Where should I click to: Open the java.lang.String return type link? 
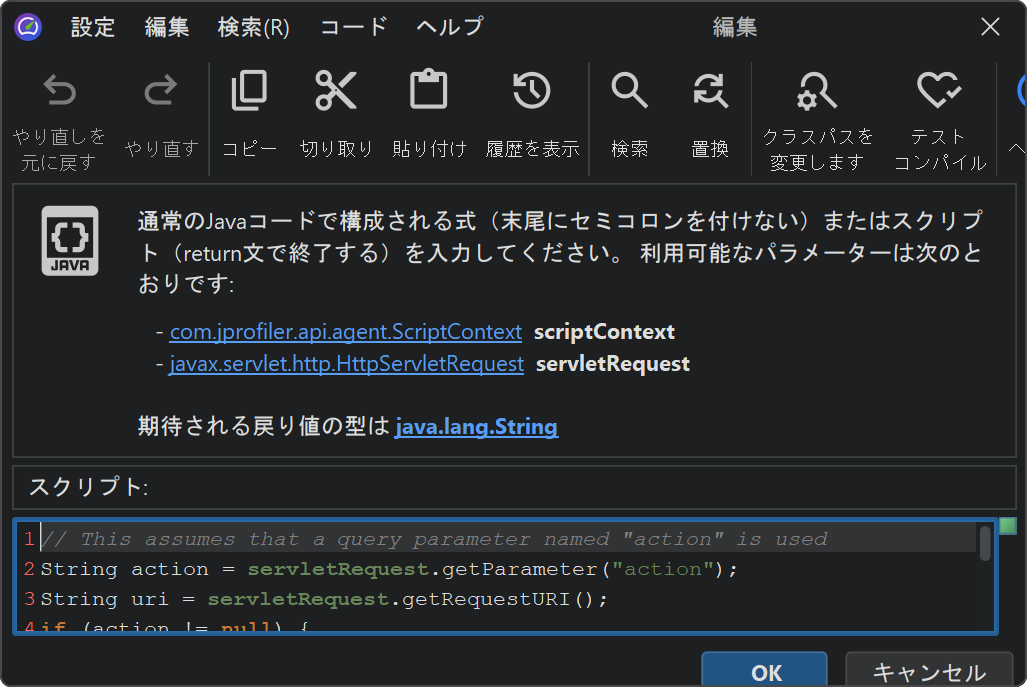(476, 427)
